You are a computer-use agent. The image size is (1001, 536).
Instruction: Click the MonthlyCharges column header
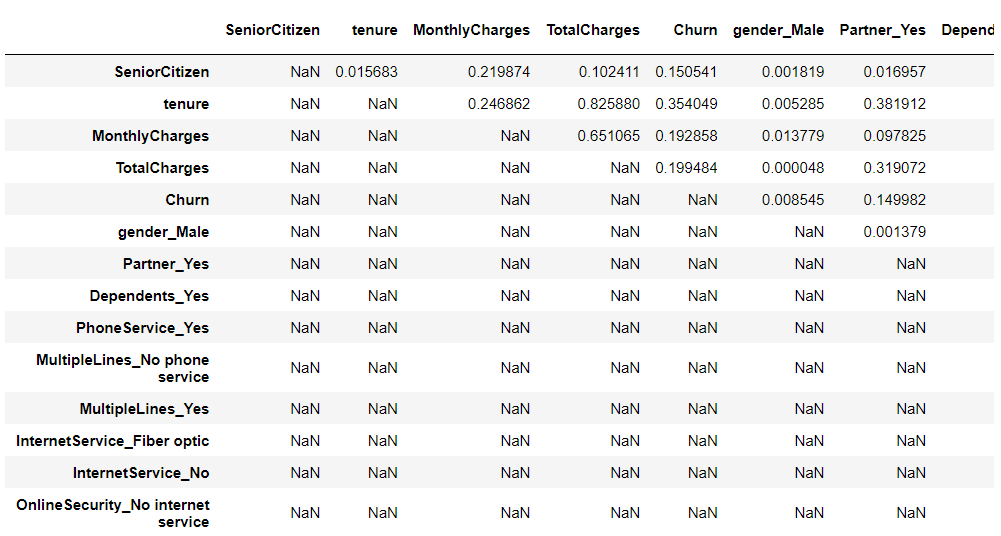pyautogui.click(x=471, y=30)
